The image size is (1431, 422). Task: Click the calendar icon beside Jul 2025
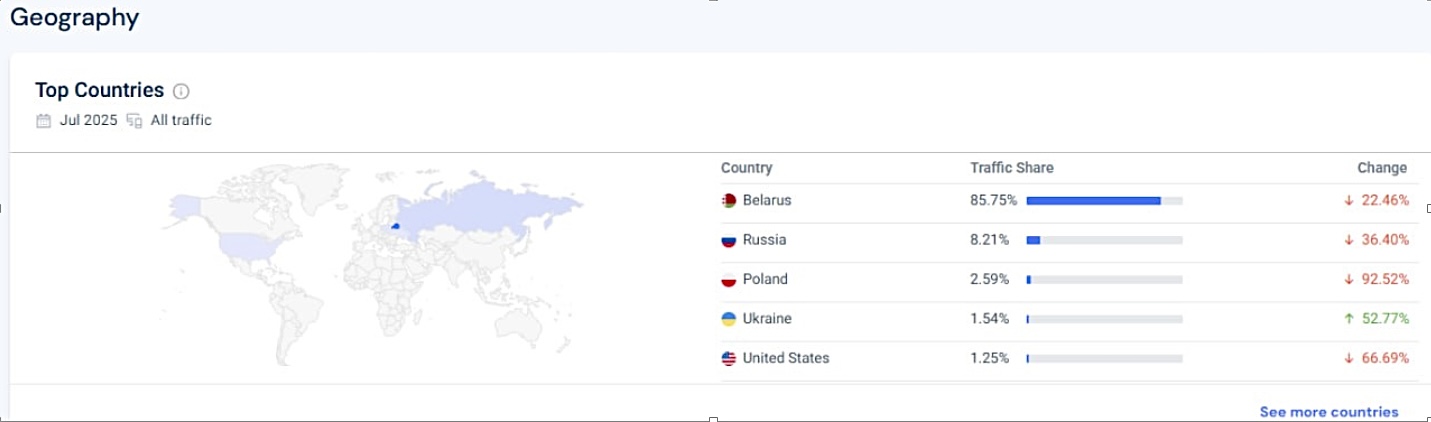pos(43,121)
